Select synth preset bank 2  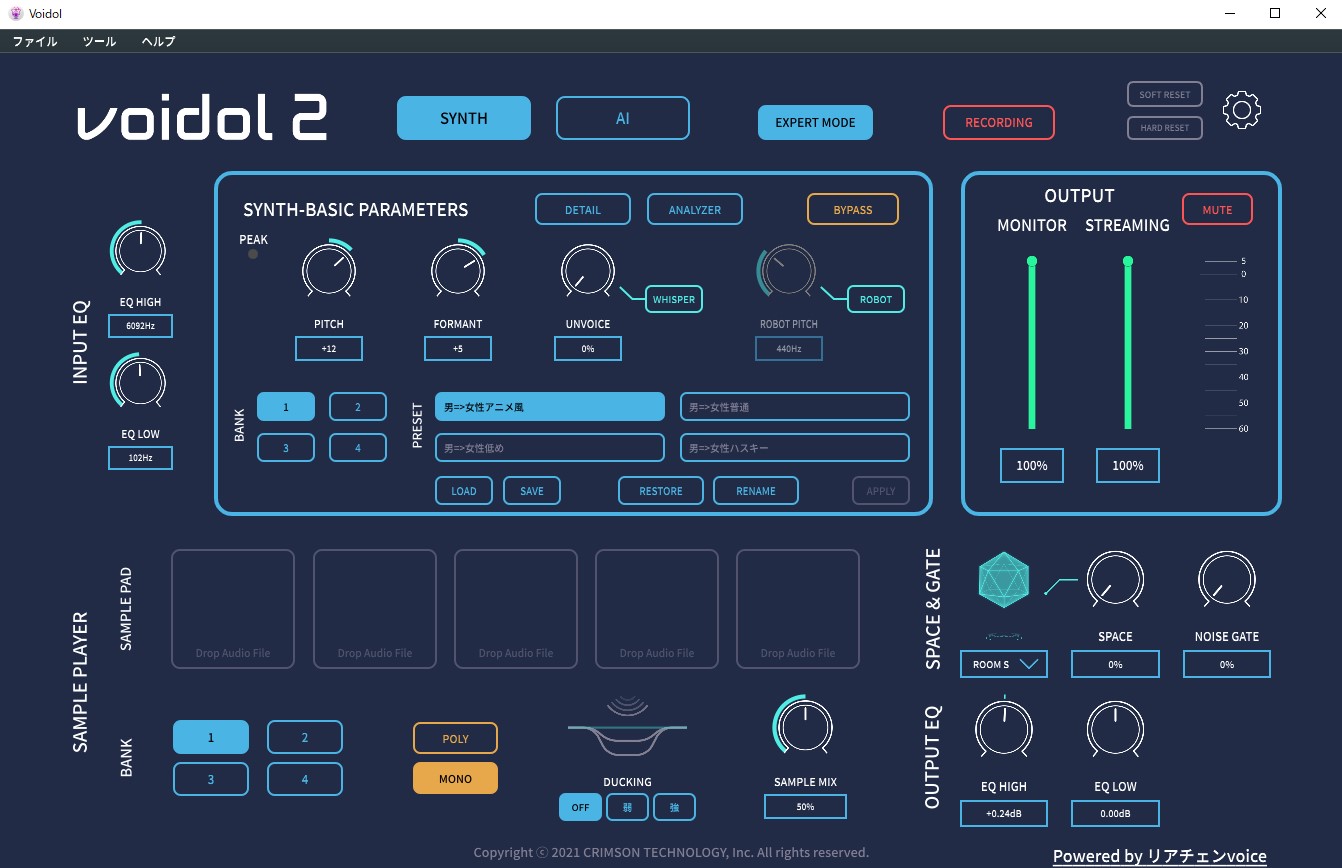[x=358, y=407]
